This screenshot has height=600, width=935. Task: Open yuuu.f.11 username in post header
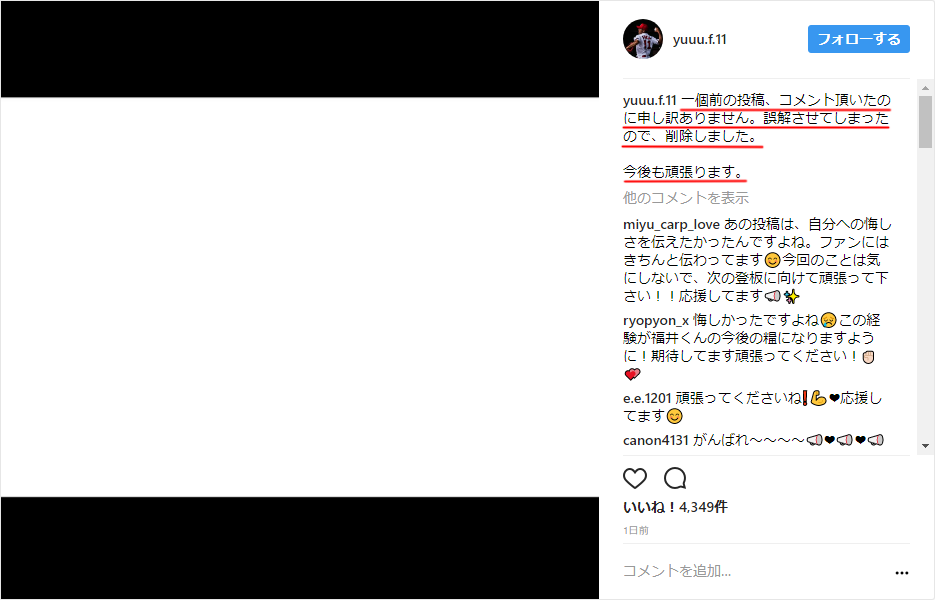point(699,39)
